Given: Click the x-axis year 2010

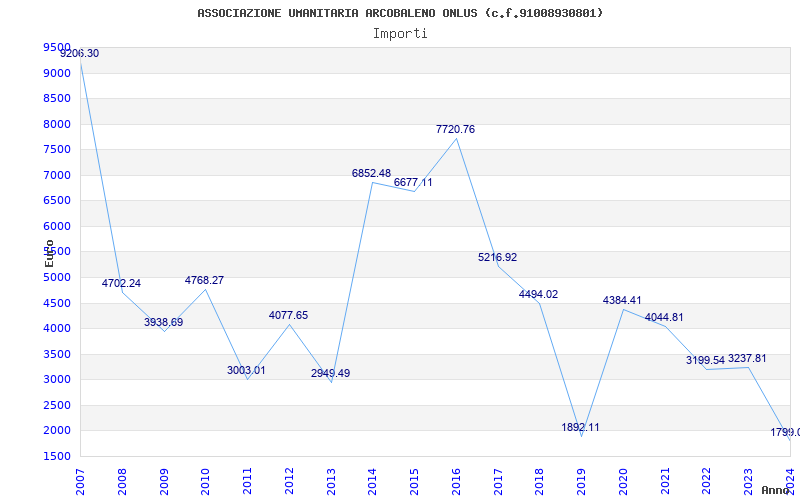Looking at the screenshot, I should pyautogui.click(x=205, y=482).
